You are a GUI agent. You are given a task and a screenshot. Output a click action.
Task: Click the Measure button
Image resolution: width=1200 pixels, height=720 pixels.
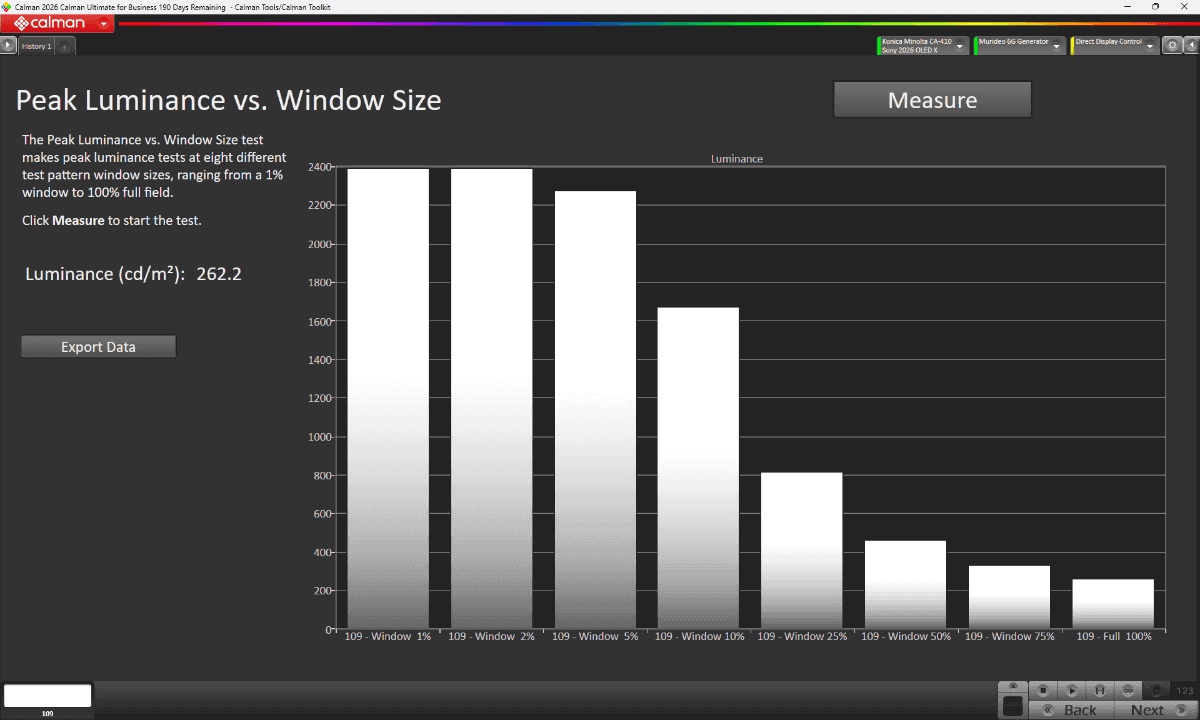tap(932, 100)
